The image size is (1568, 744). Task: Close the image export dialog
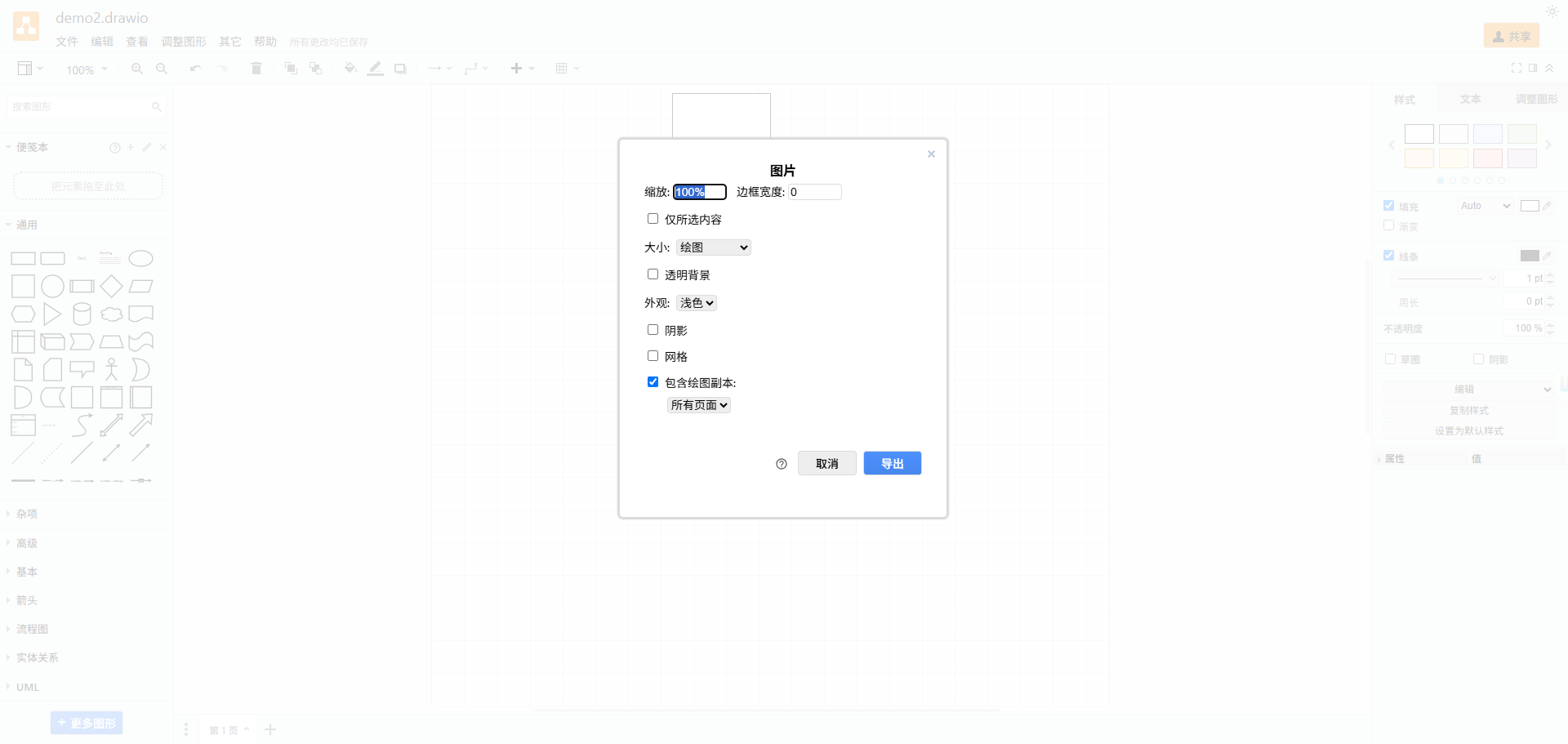click(931, 154)
